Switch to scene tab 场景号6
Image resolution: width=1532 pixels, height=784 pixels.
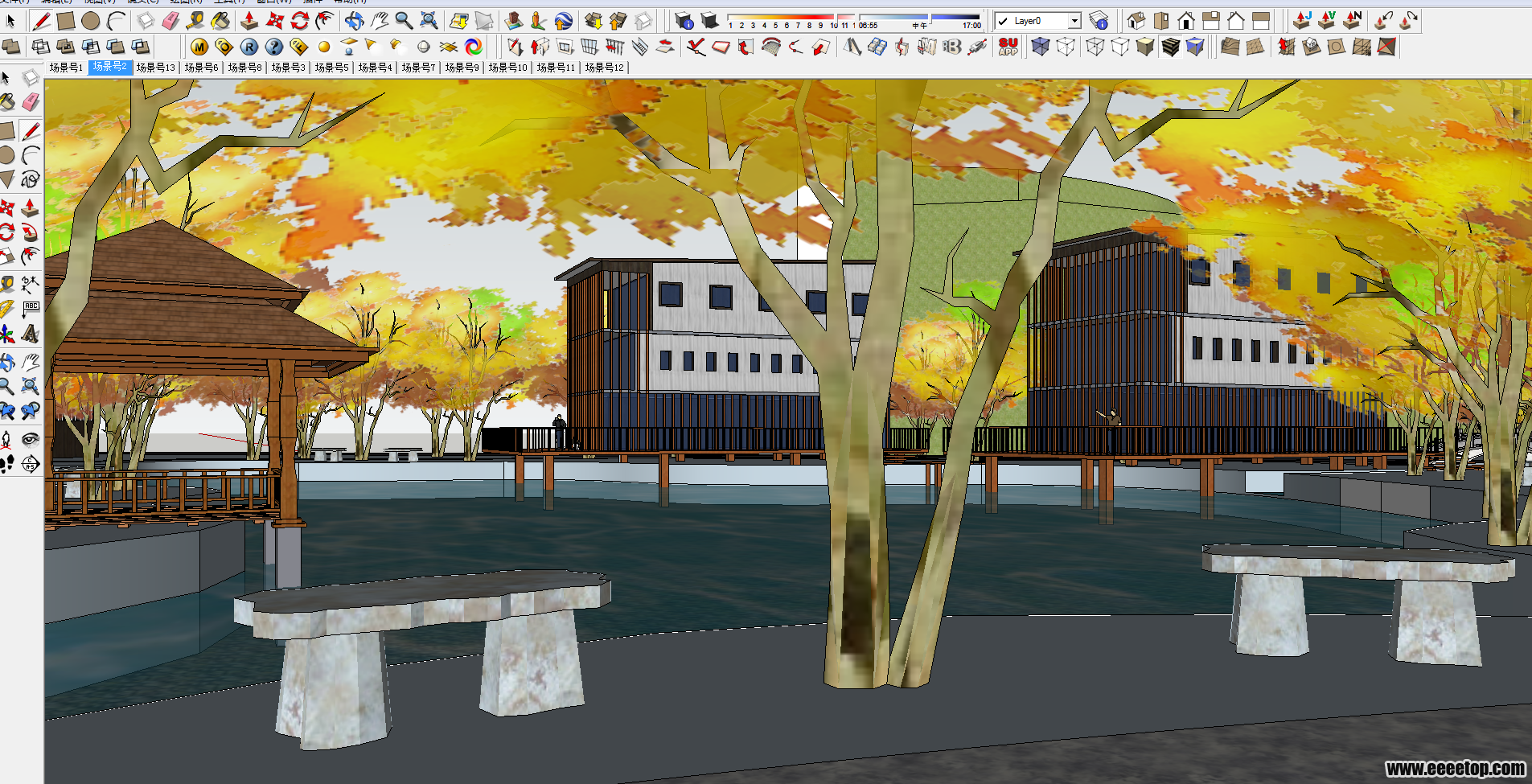[x=201, y=68]
